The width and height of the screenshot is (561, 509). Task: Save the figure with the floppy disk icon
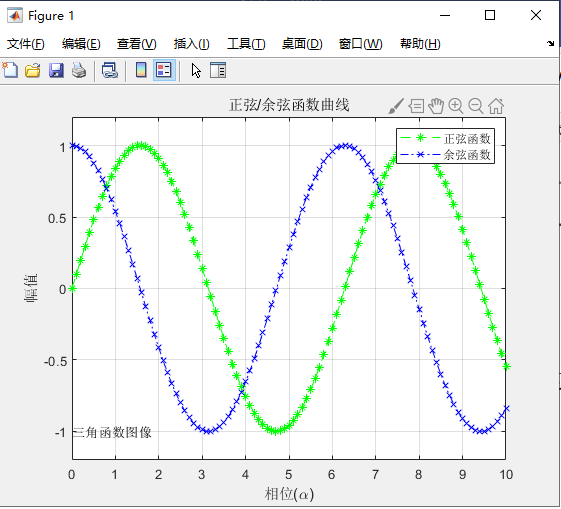[56, 70]
